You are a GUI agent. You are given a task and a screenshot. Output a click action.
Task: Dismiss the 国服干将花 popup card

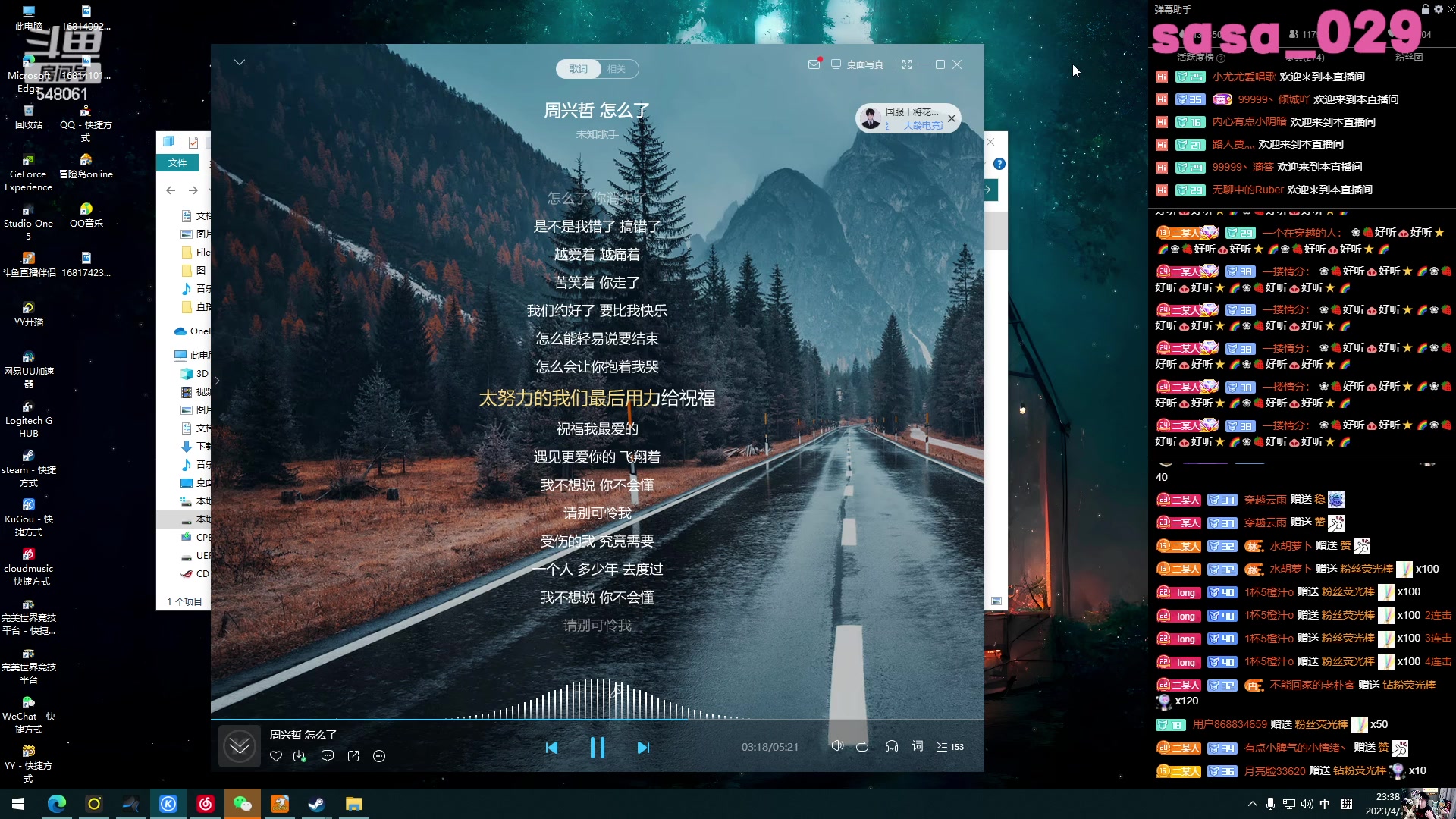coord(952,118)
